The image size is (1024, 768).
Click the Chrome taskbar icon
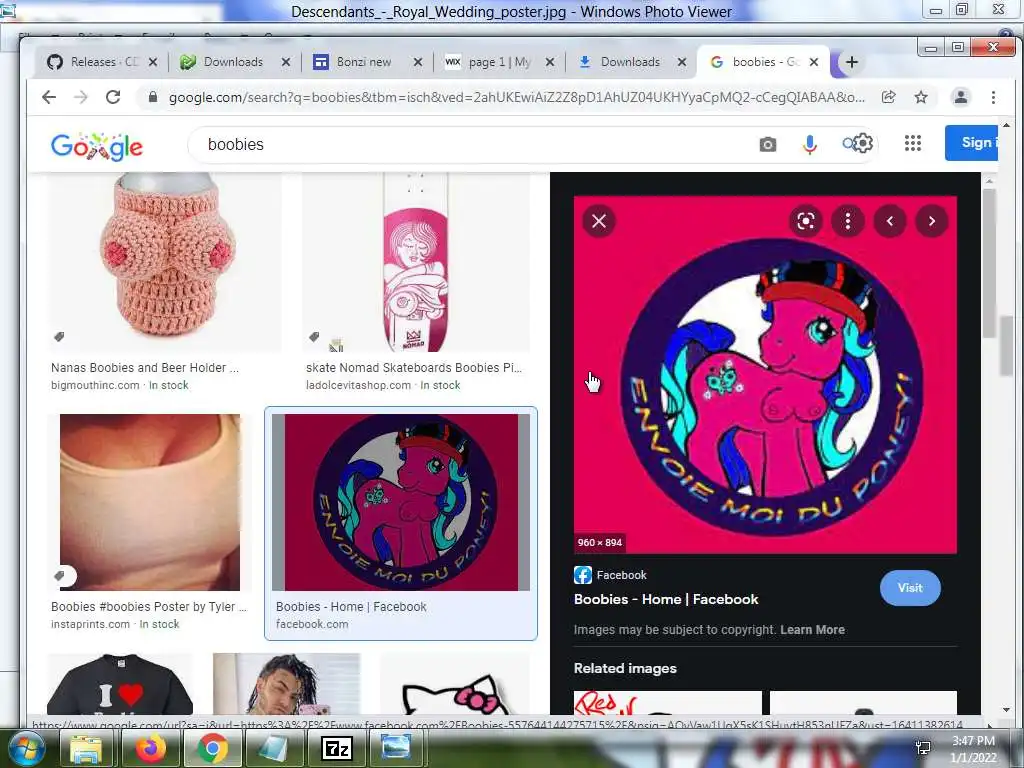pyautogui.click(x=213, y=749)
